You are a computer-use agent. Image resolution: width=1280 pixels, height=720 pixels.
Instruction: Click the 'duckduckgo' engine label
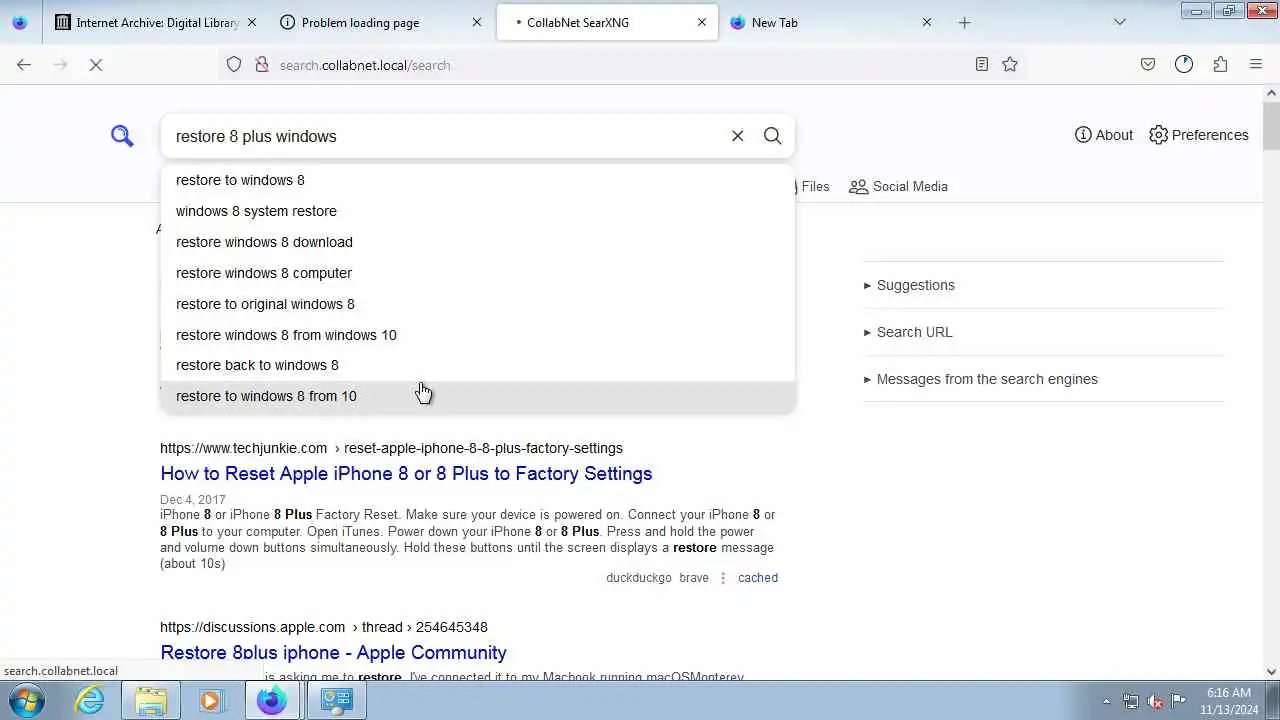point(638,578)
